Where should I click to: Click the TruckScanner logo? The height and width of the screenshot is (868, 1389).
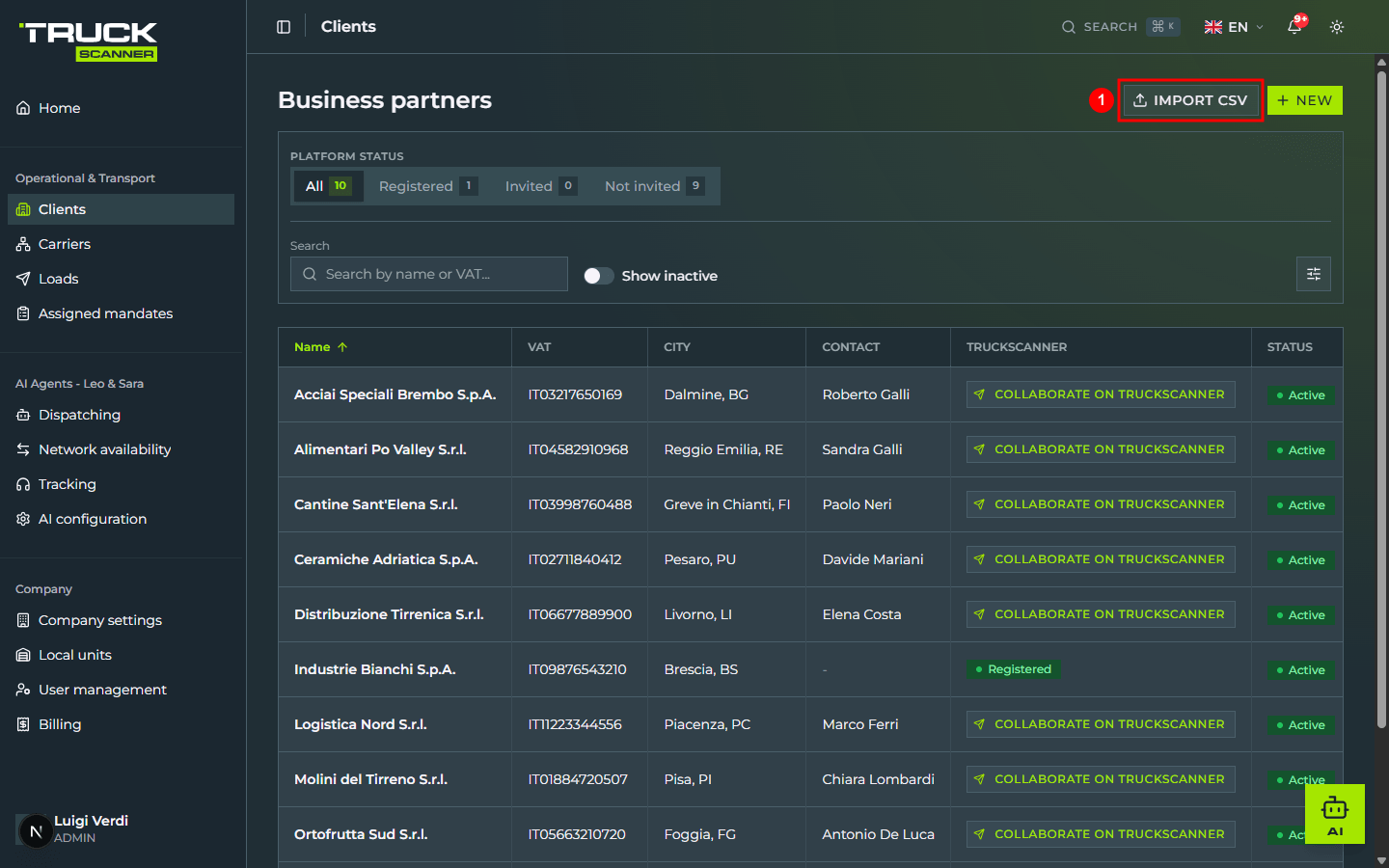(x=88, y=41)
